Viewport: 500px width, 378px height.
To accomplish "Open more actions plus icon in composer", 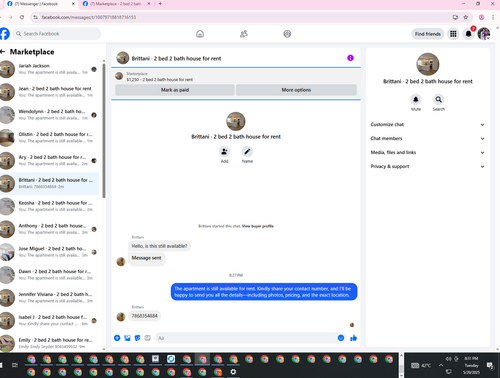I will 117,338.
